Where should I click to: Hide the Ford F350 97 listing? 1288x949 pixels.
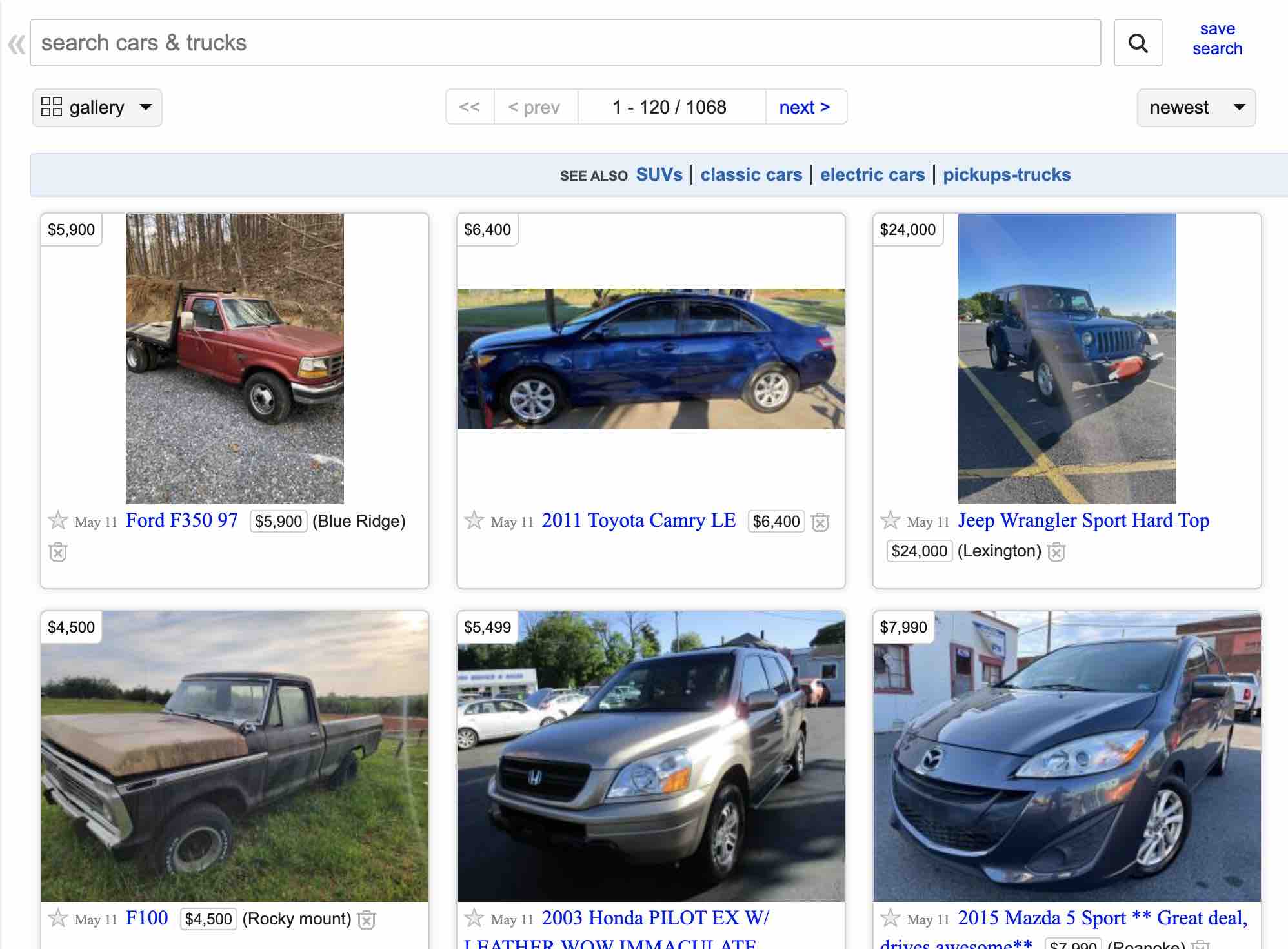(x=58, y=552)
